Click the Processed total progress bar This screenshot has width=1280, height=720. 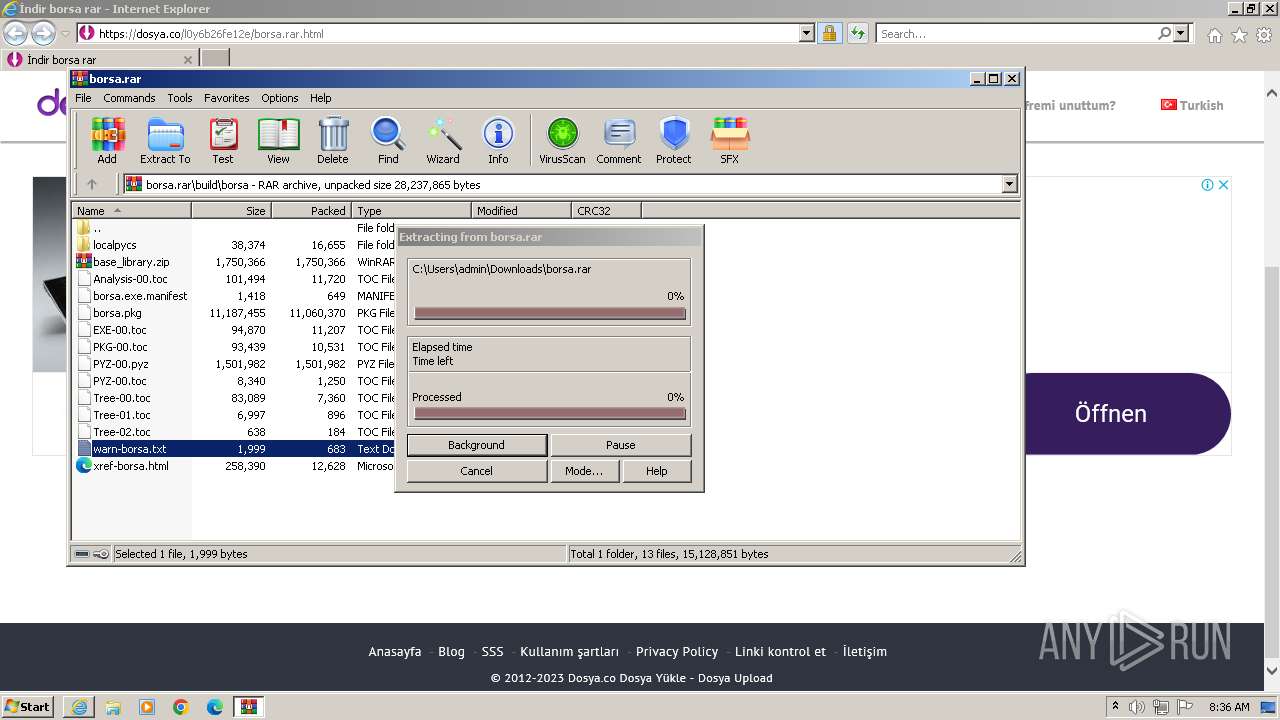(x=550, y=413)
